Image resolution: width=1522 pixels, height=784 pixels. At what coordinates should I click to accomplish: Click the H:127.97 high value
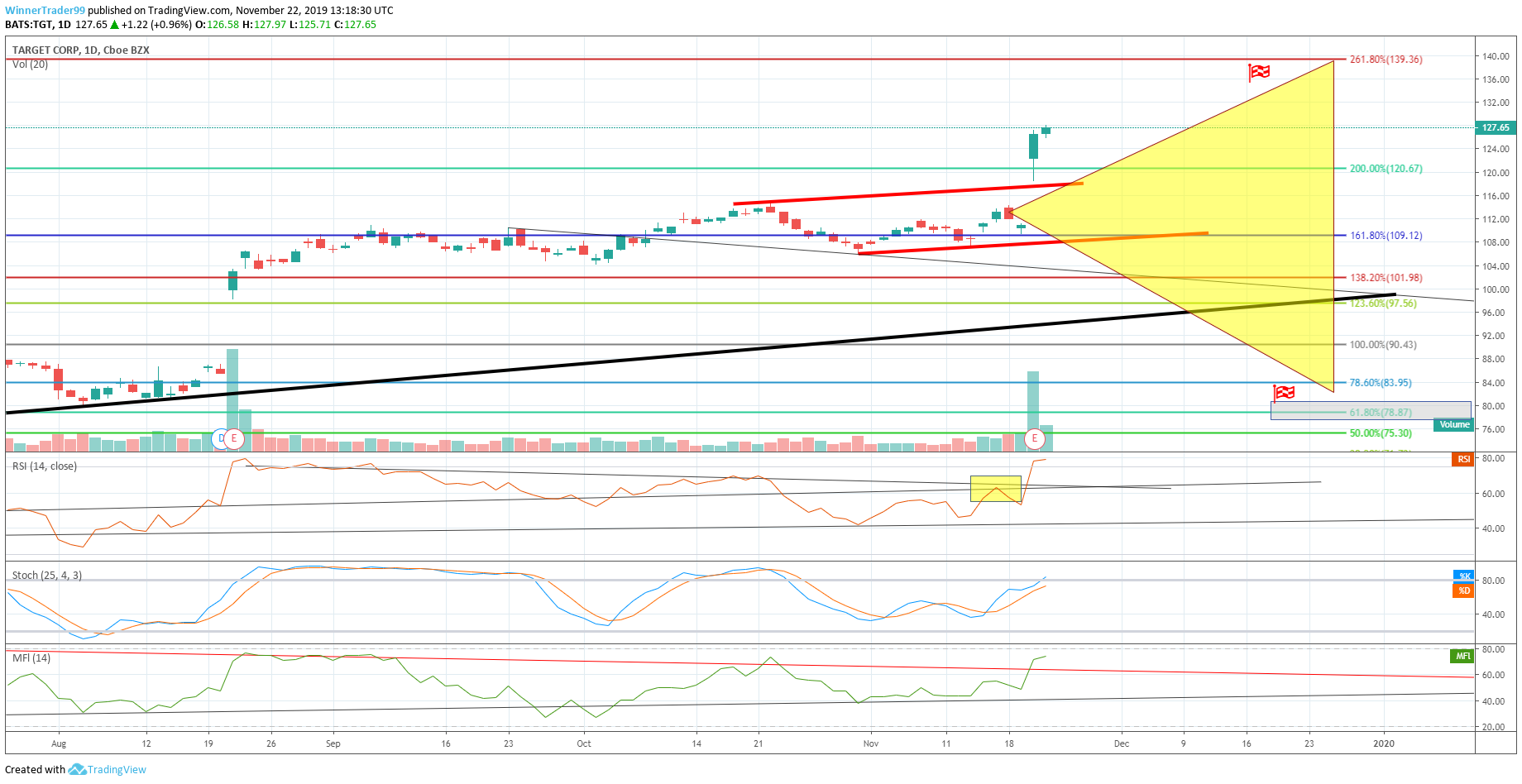[x=264, y=25]
